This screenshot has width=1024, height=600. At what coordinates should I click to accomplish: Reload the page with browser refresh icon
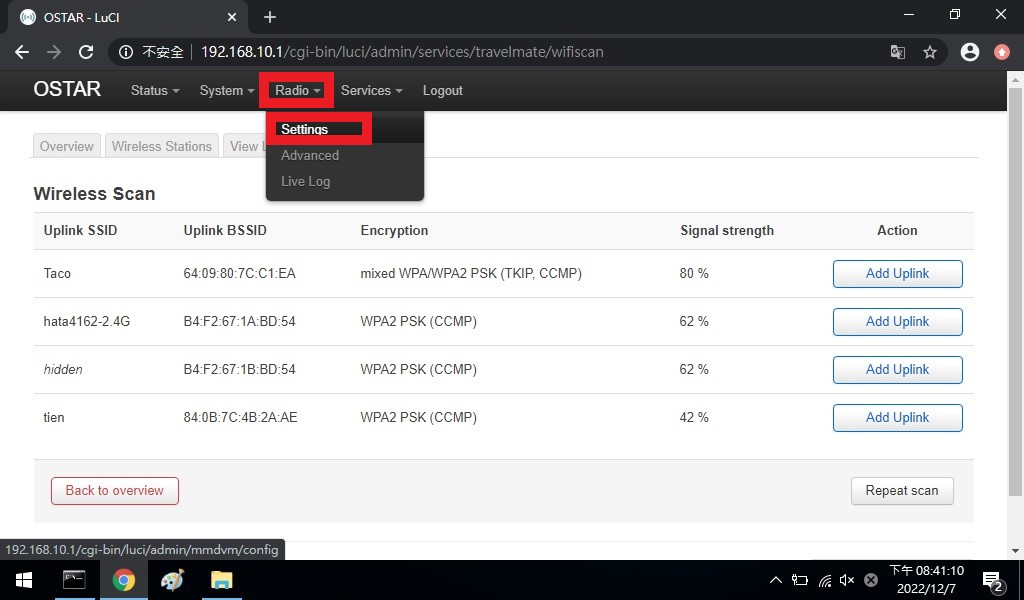(86, 52)
